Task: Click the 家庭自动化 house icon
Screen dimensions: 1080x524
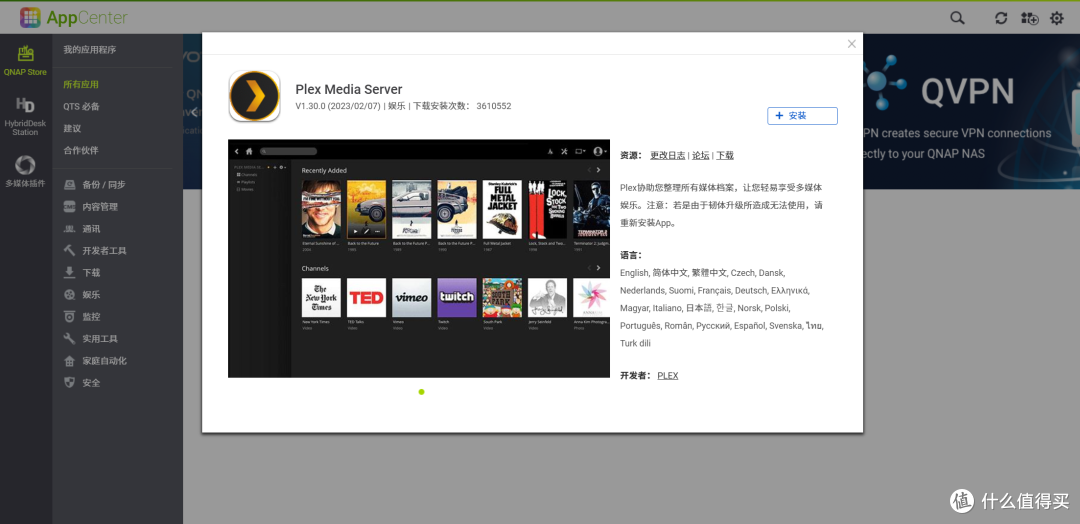Action: (x=69, y=361)
